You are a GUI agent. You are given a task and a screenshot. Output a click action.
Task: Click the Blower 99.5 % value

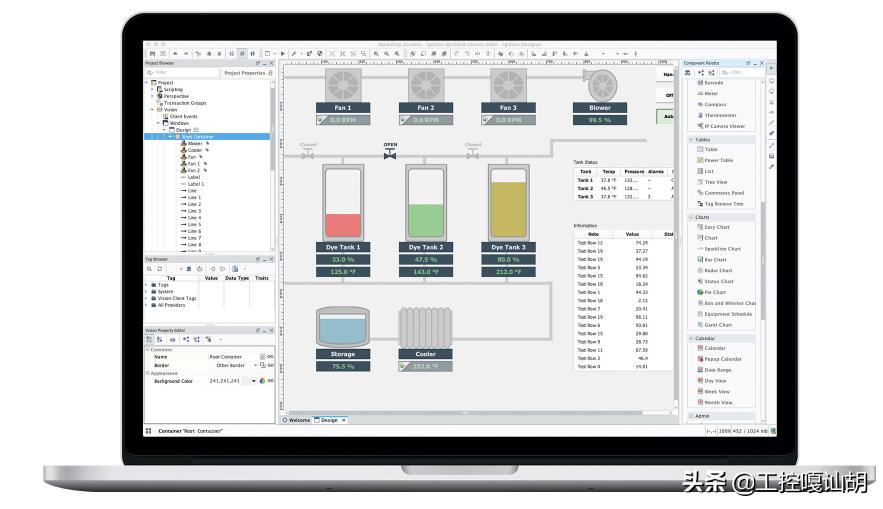point(600,120)
